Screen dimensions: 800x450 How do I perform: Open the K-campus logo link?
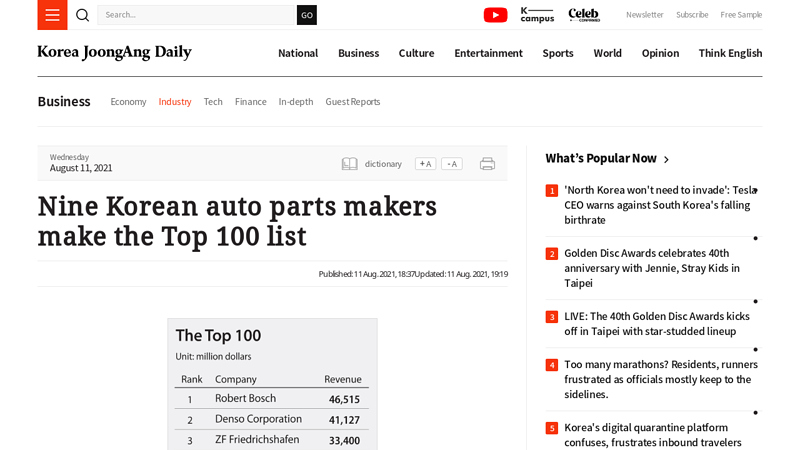(537, 15)
